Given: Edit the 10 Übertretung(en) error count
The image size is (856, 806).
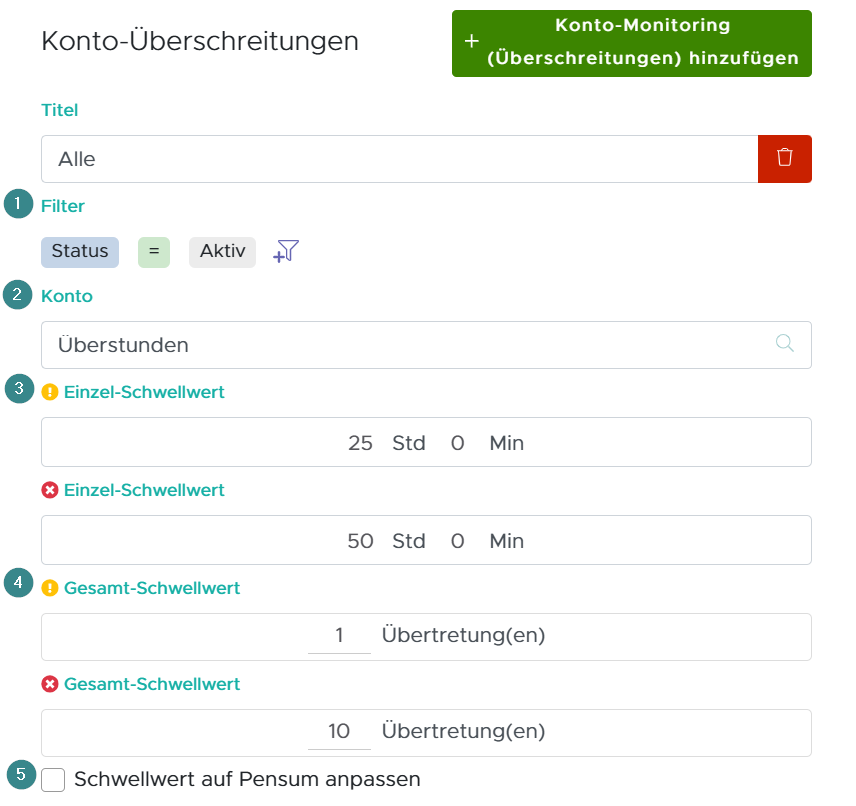Looking at the screenshot, I should tap(339, 732).
